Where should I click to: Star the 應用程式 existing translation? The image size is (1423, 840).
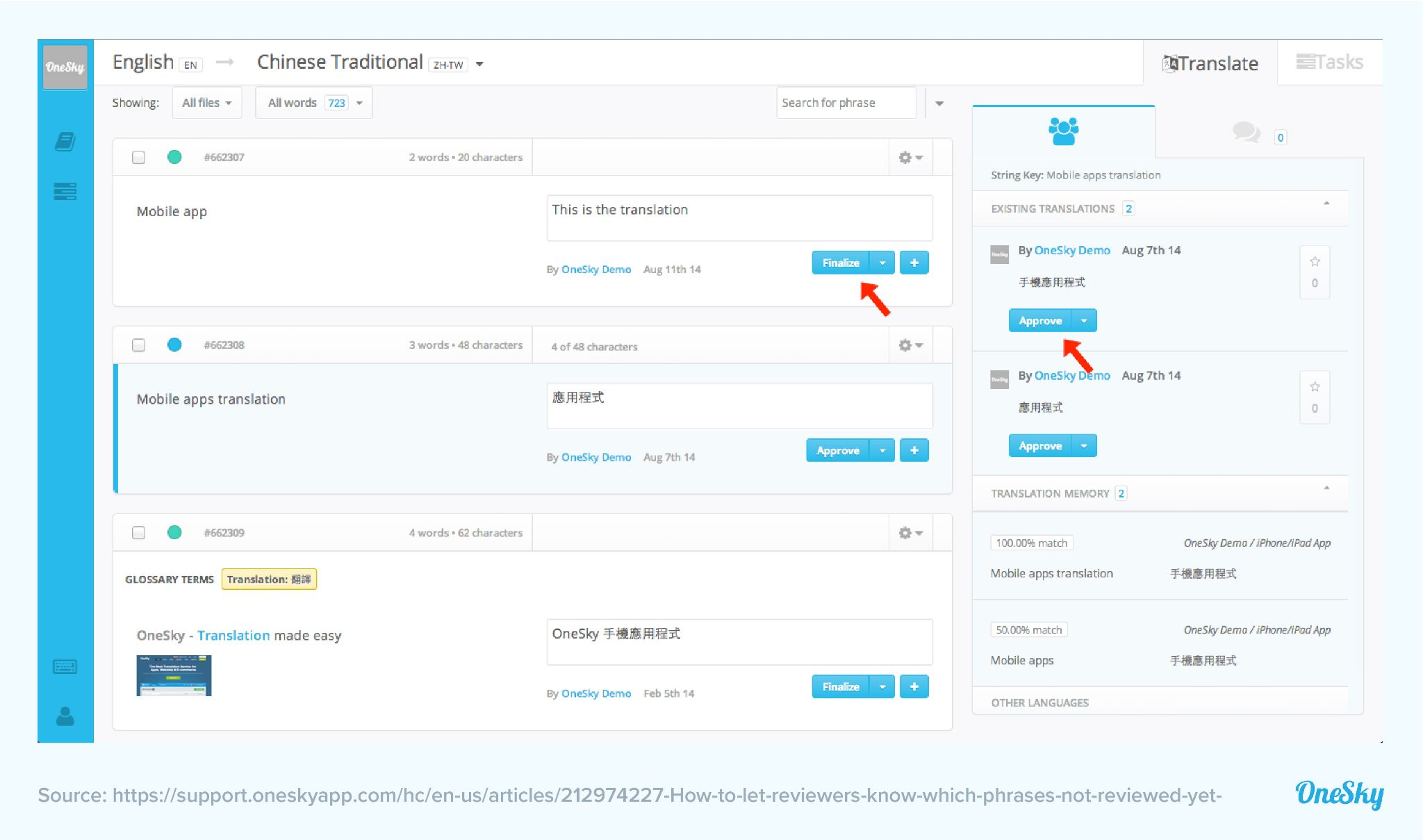1315,387
